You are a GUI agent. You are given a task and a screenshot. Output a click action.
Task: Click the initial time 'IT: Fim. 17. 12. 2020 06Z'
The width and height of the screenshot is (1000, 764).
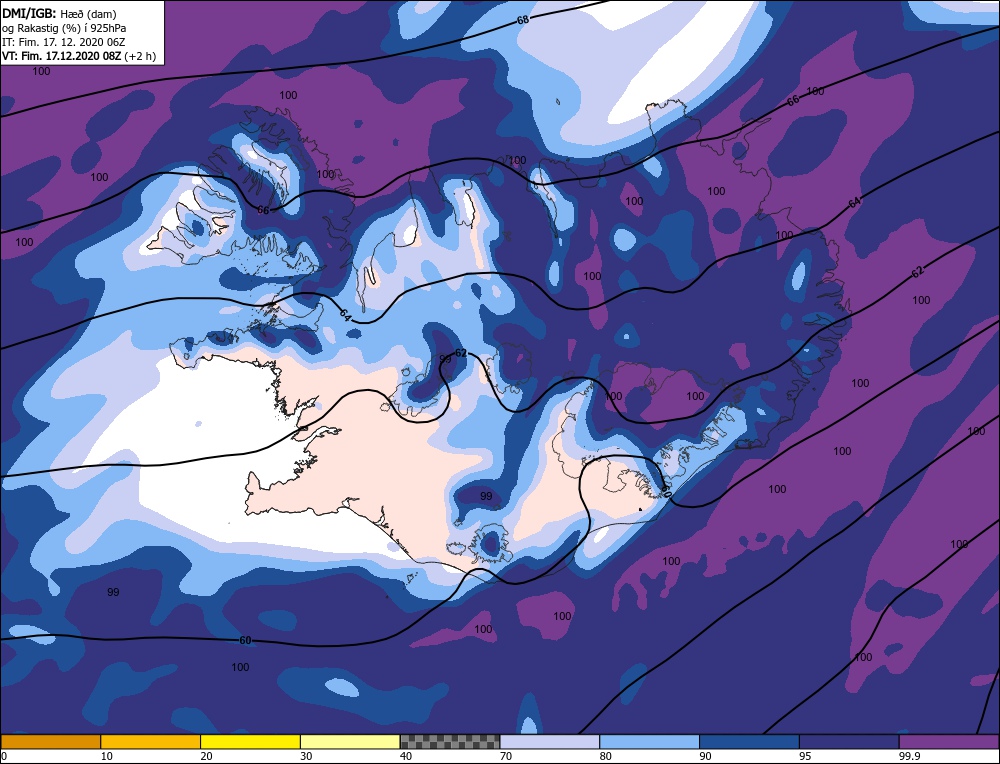[x=64, y=42]
